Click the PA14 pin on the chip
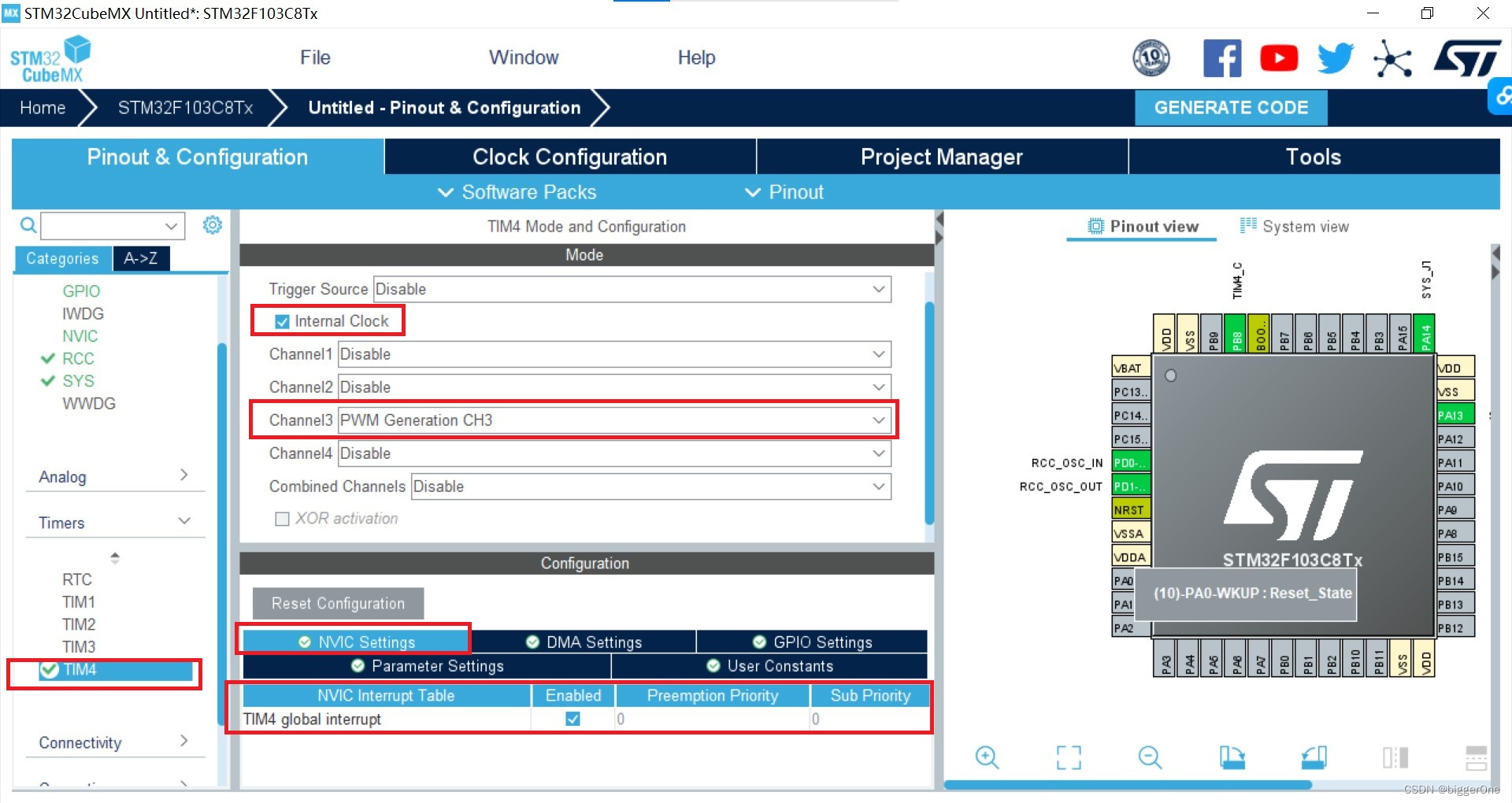This screenshot has height=803, width=1512. [1425, 335]
